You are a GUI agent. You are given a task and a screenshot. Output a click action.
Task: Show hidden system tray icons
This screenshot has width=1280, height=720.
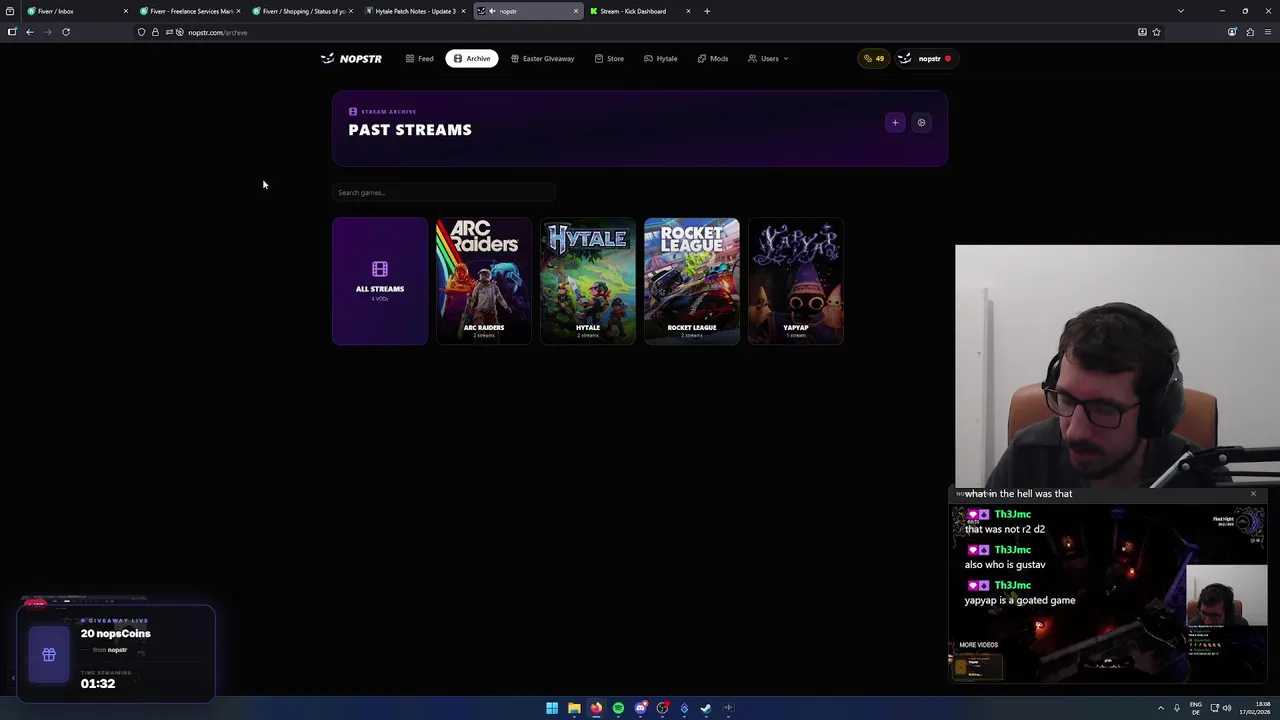(1161, 708)
